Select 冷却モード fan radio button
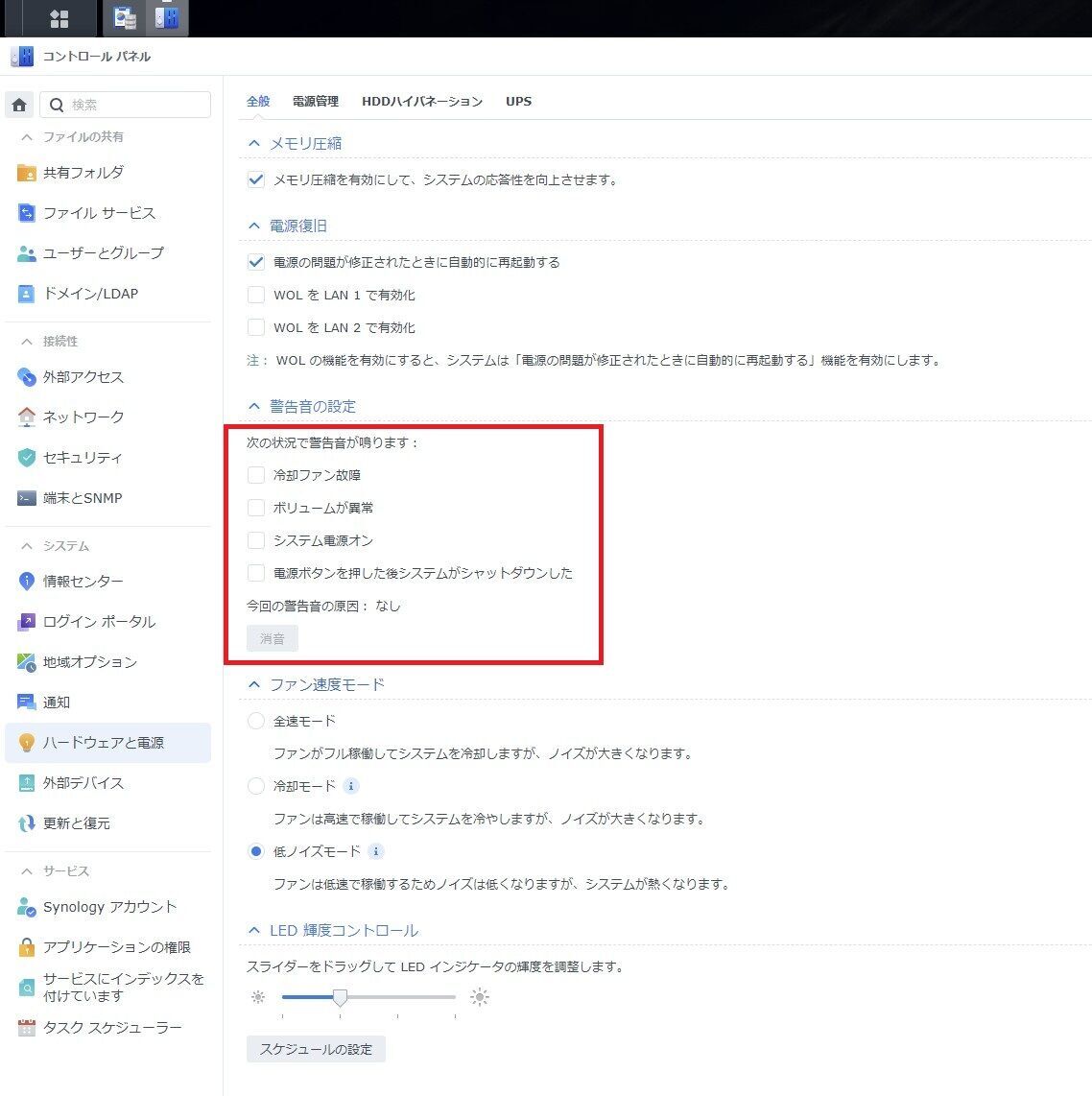1092x1096 pixels. [255, 786]
